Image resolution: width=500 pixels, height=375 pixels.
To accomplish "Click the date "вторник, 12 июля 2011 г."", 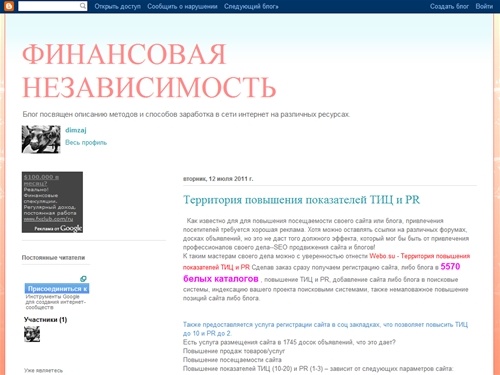I will pos(218,179).
